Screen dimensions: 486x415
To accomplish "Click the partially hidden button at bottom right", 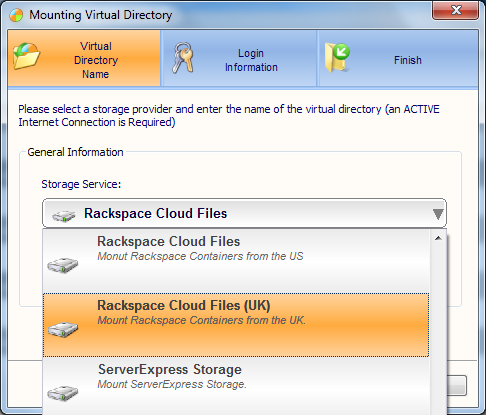I will point(457,386).
